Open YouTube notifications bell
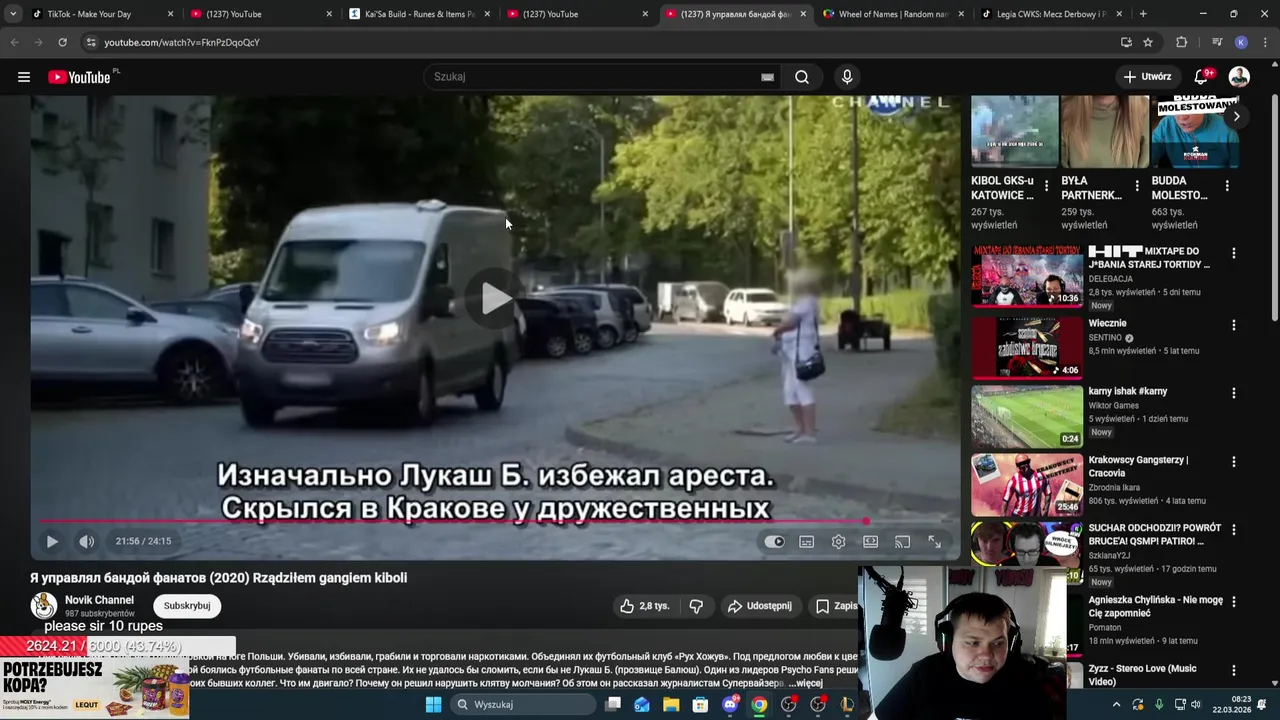Viewport: 1280px width, 720px height. coord(1202,77)
